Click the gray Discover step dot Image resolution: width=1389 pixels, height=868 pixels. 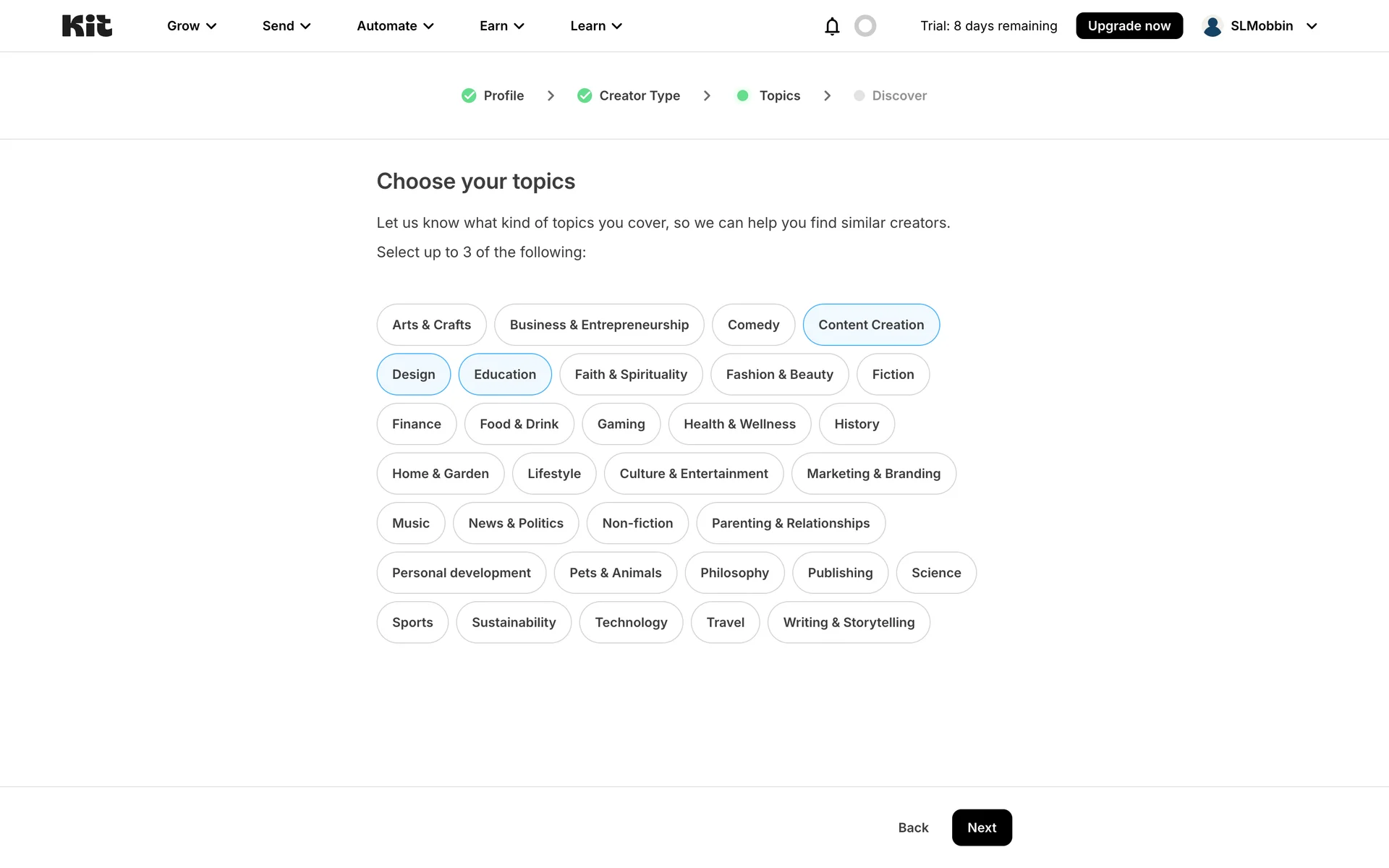(x=859, y=95)
